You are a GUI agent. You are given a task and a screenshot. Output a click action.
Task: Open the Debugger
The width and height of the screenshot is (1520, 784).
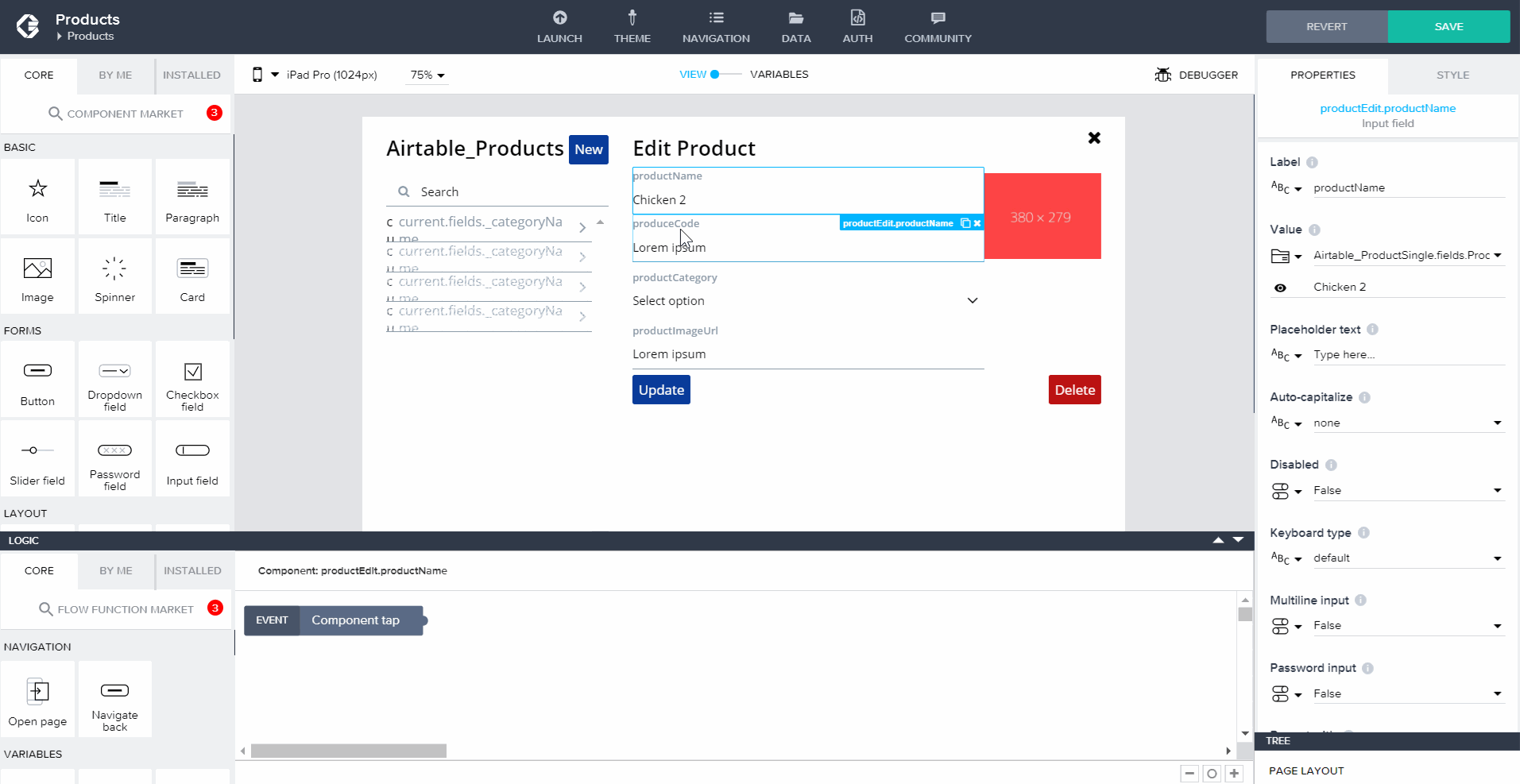(1197, 75)
